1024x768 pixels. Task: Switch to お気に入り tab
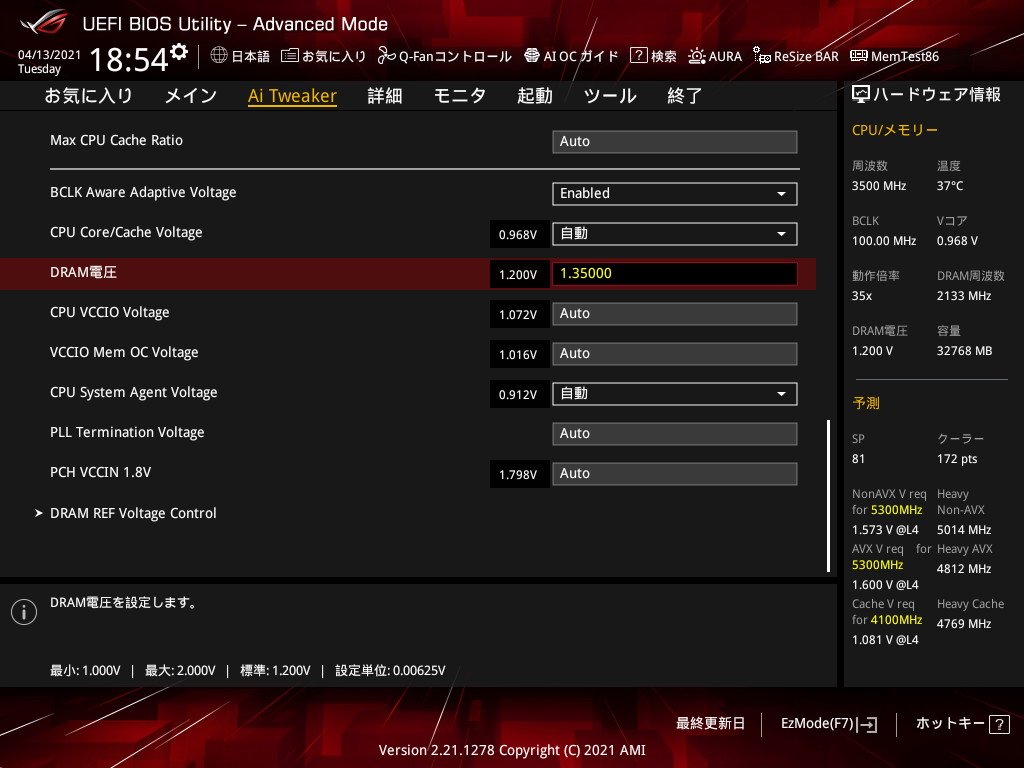point(89,96)
